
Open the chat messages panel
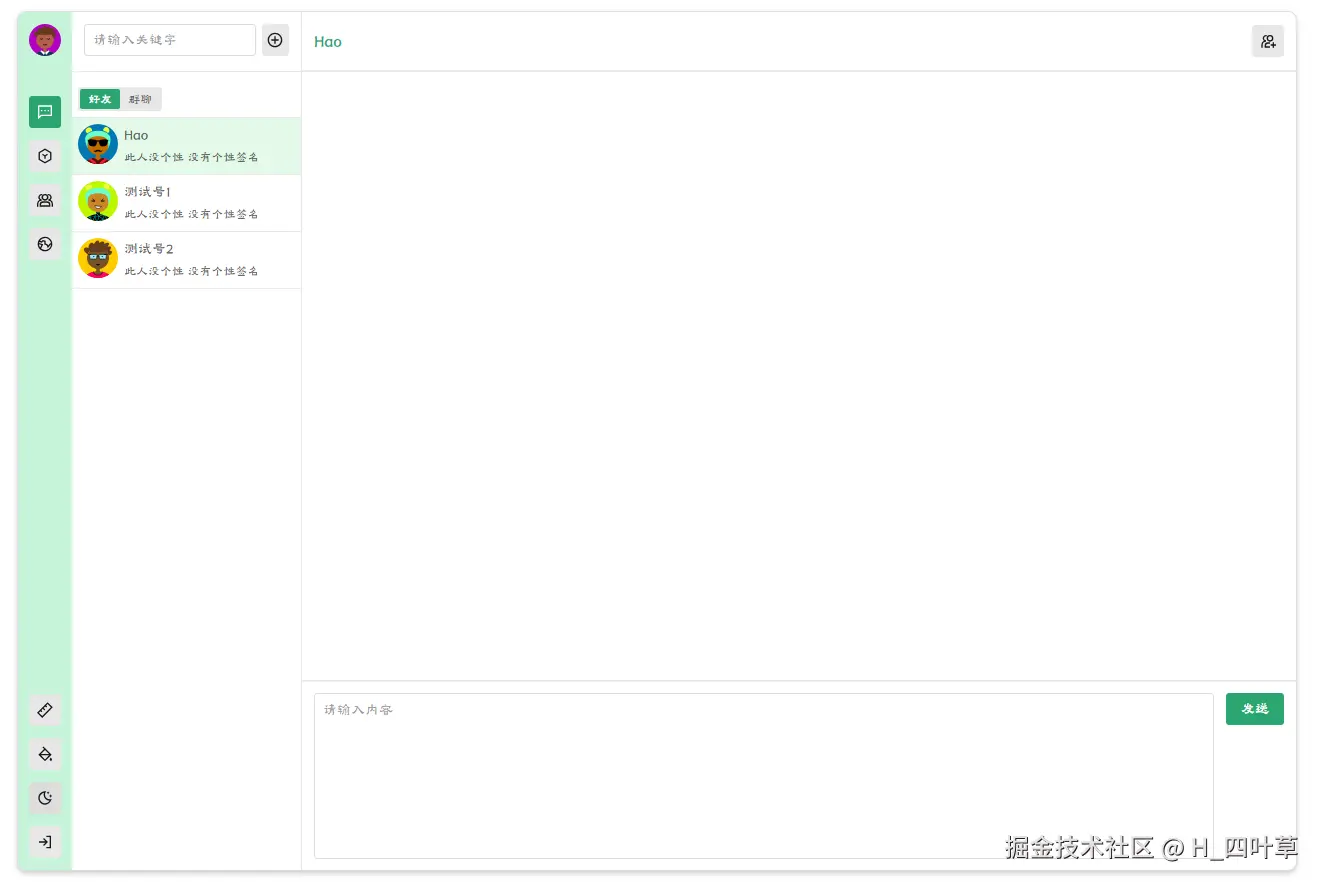pyautogui.click(x=44, y=112)
